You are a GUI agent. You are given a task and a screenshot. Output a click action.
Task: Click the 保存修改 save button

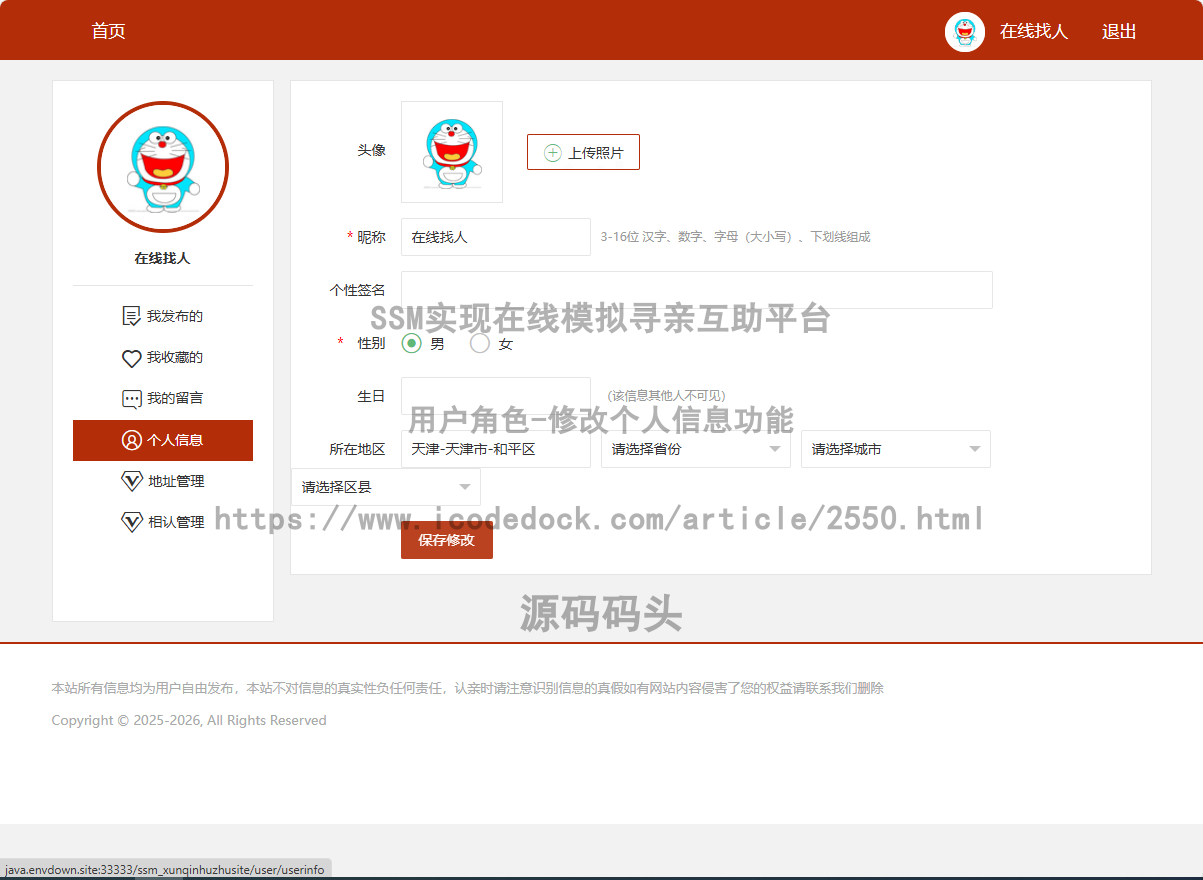[447, 540]
